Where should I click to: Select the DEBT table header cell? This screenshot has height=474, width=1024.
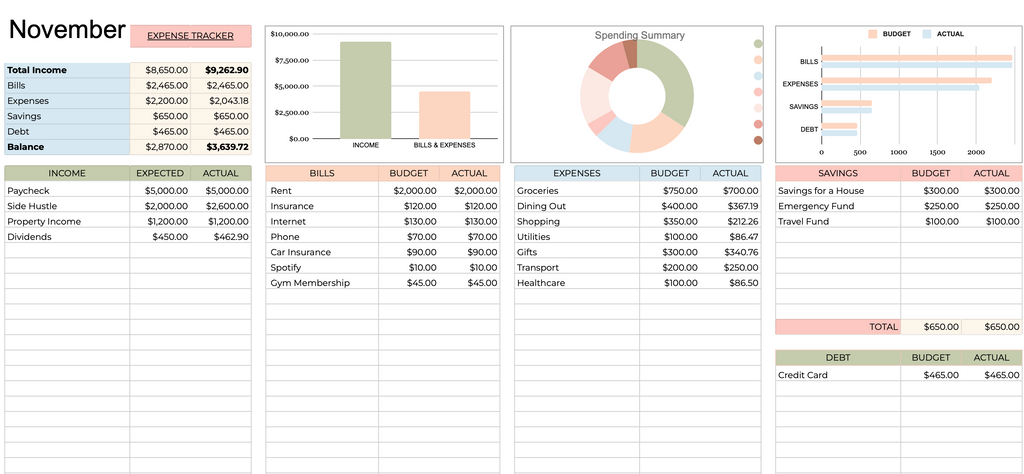click(x=838, y=358)
